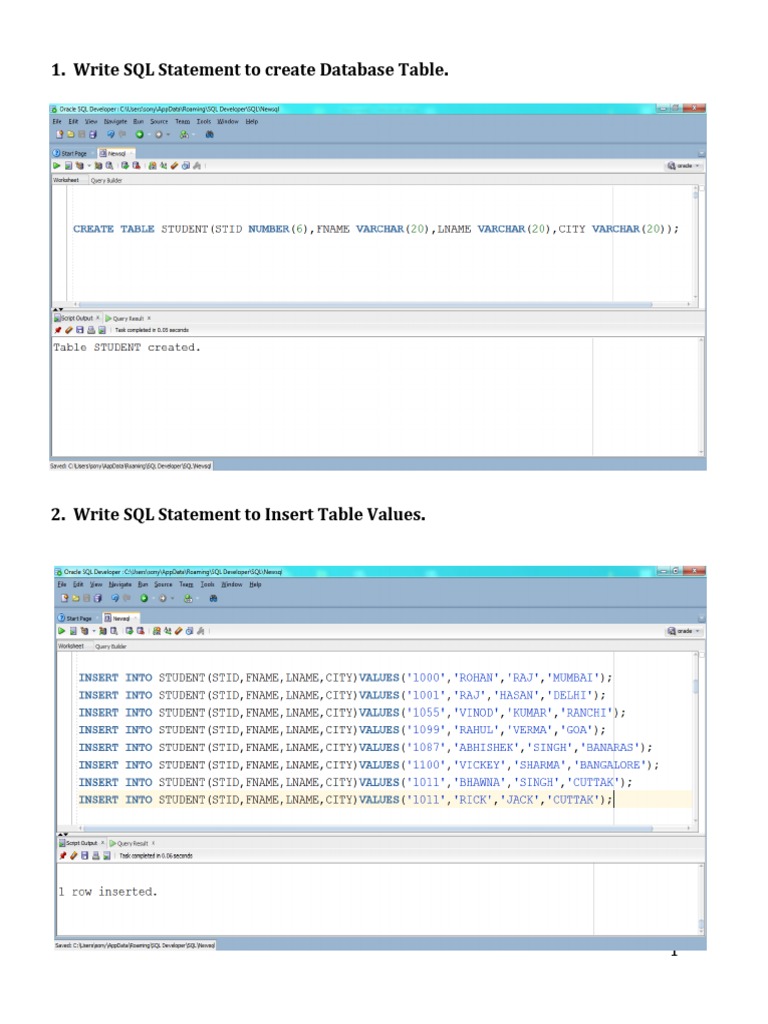Click inside the CREATE TABLE STUDENT statement

(376, 229)
